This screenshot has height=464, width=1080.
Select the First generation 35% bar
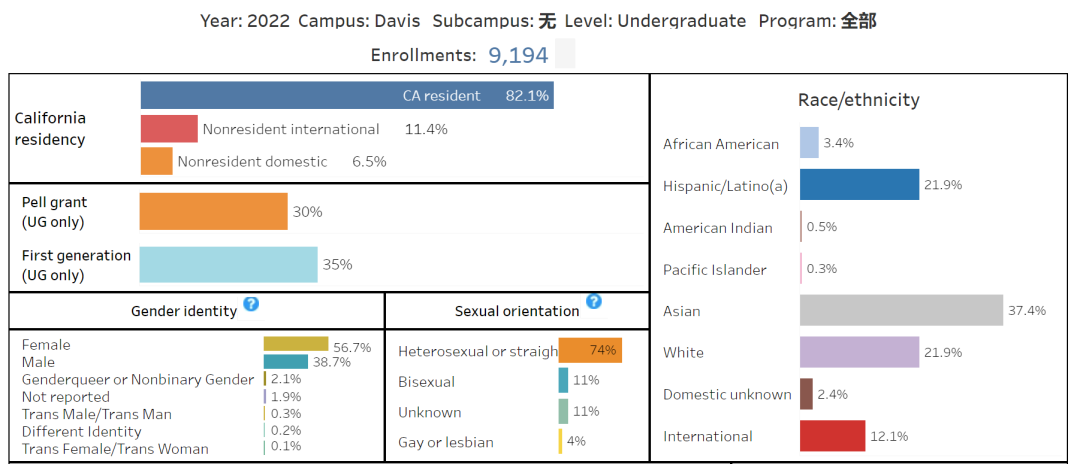pyautogui.click(x=229, y=264)
